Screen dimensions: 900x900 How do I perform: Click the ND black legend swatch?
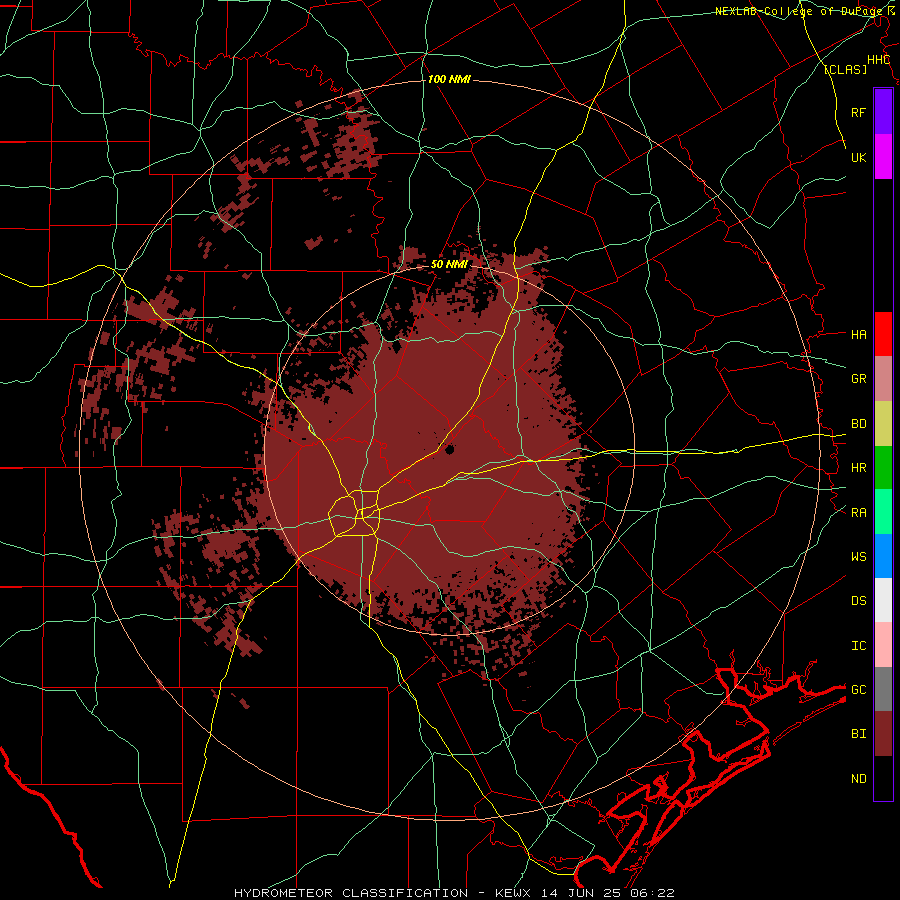pos(883,778)
